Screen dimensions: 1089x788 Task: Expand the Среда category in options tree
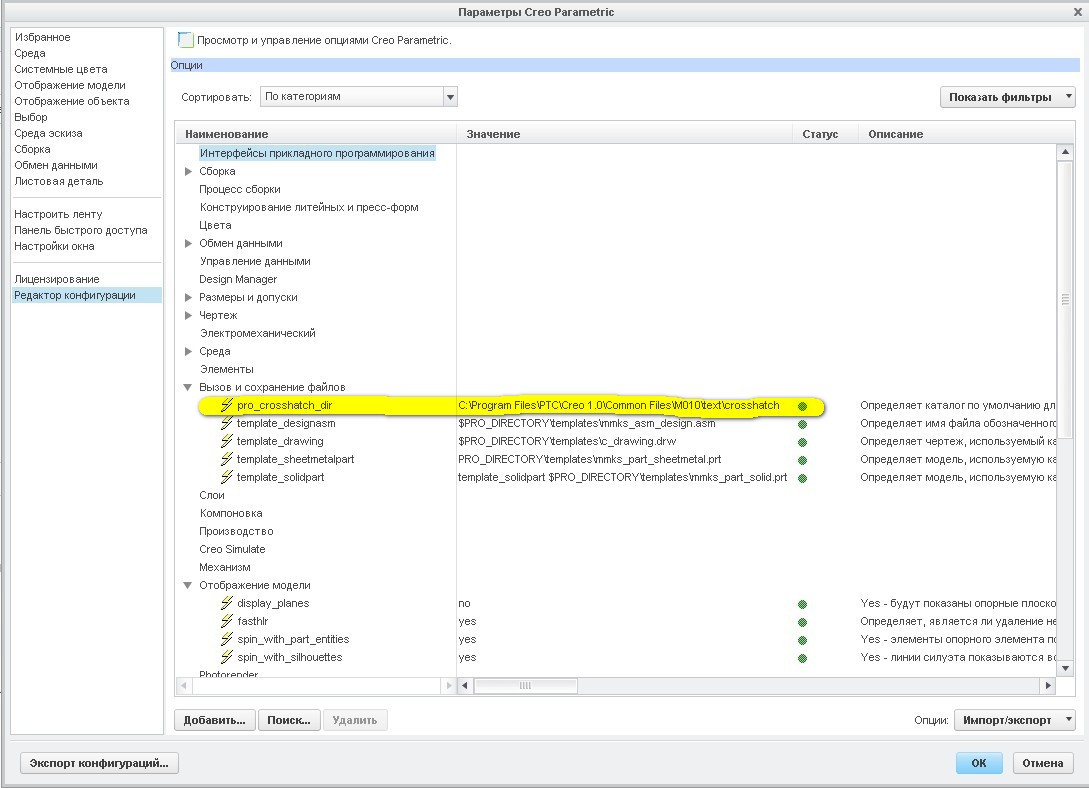click(188, 351)
